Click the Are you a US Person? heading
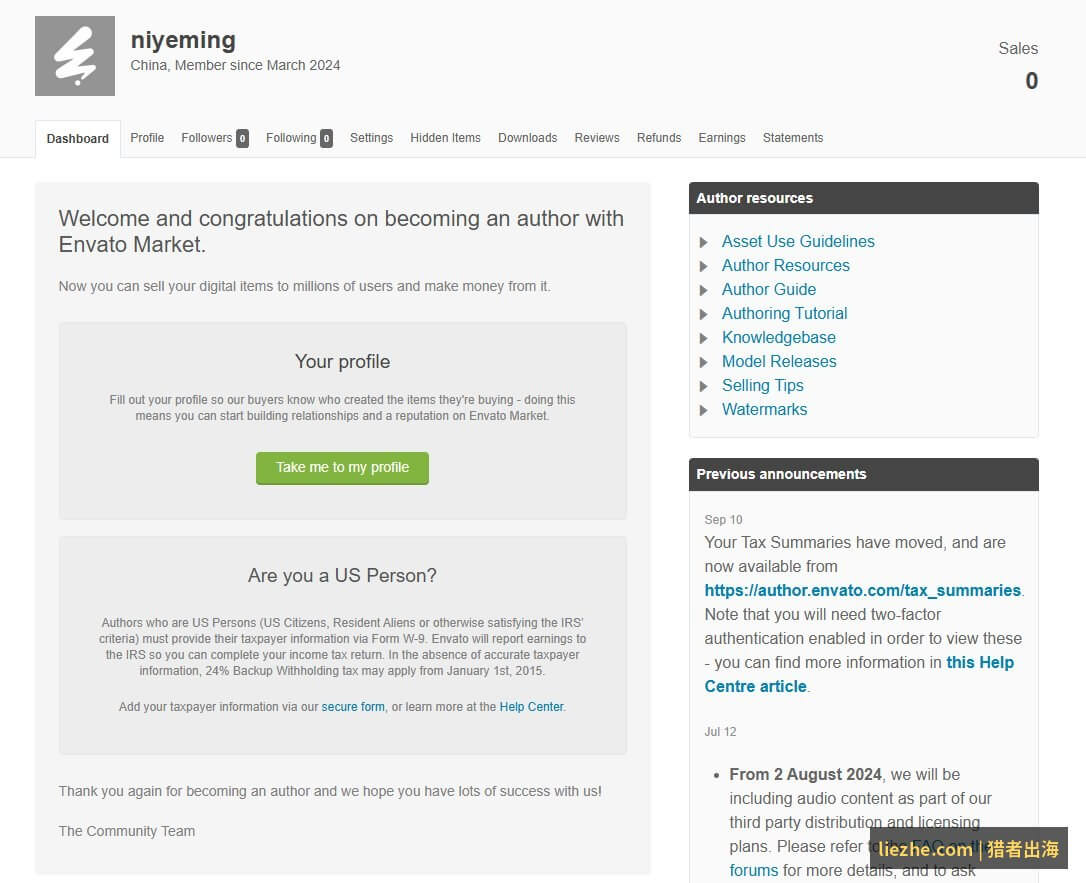This screenshot has width=1086, height=883. click(342, 576)
